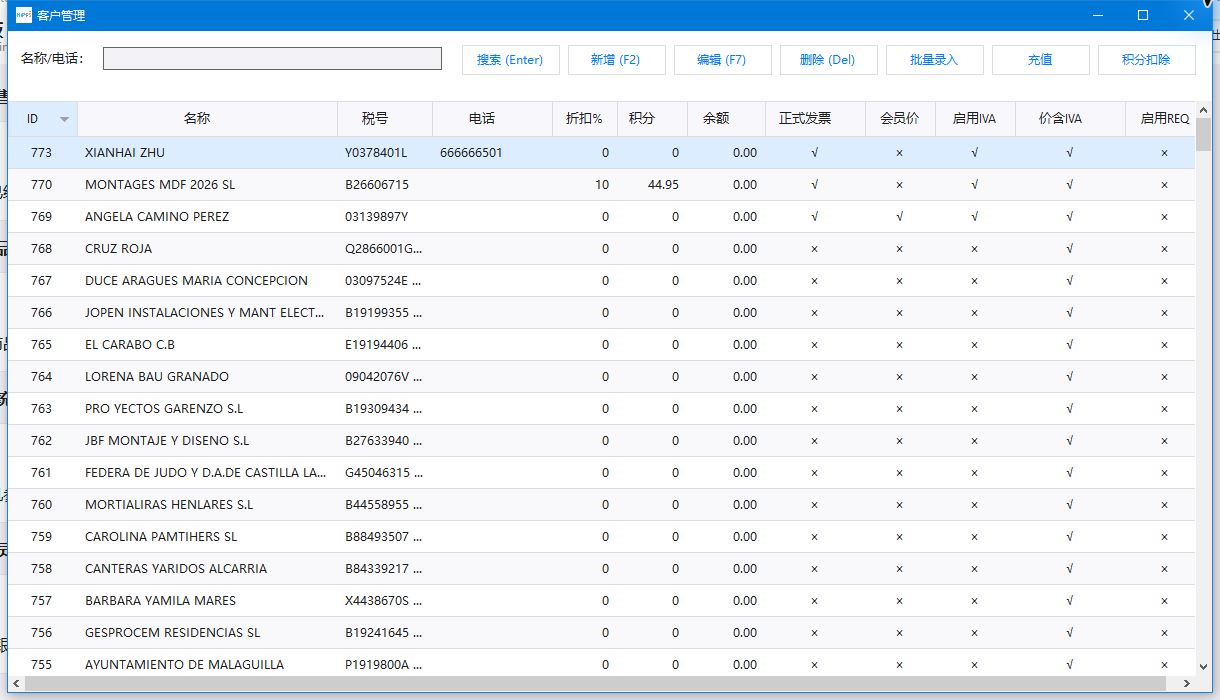Open the 编辑 (F7) edit button
The height and width of the screenshot is (700, 1220).
click(722, 60)
